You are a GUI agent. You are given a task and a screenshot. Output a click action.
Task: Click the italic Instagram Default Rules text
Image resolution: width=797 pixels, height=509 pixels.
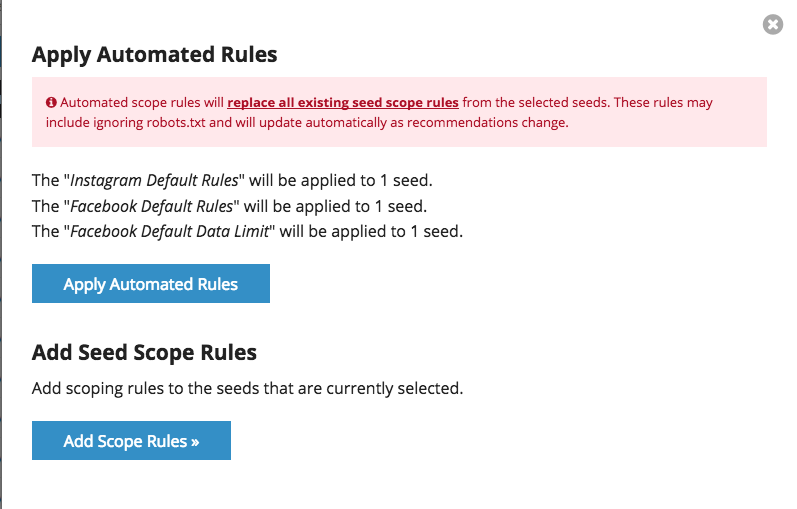(x=152, y=181)
